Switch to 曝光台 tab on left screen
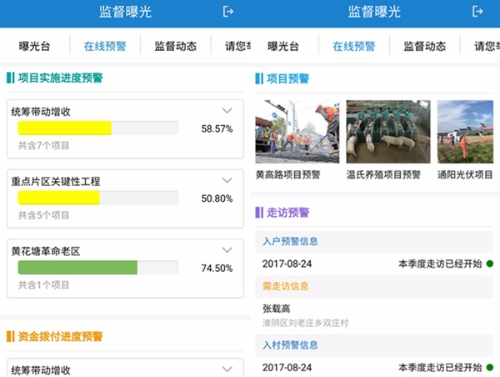The image size is (500, 377). pyautogui.click(x=34, y=46)
